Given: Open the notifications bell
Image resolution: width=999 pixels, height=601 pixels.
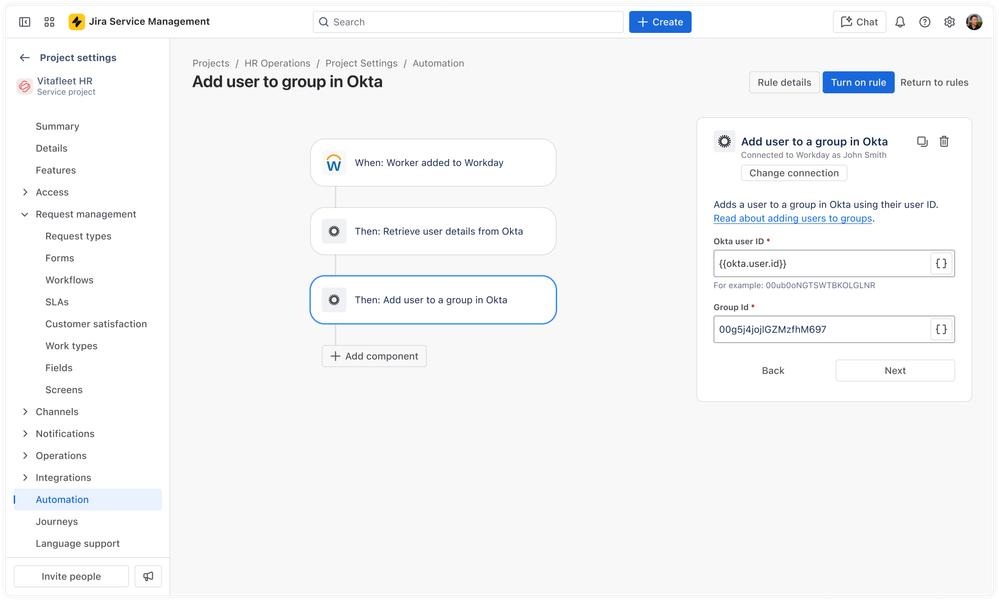Looking at the screenshot, I should pyautogui.click(x=901, y=21).
